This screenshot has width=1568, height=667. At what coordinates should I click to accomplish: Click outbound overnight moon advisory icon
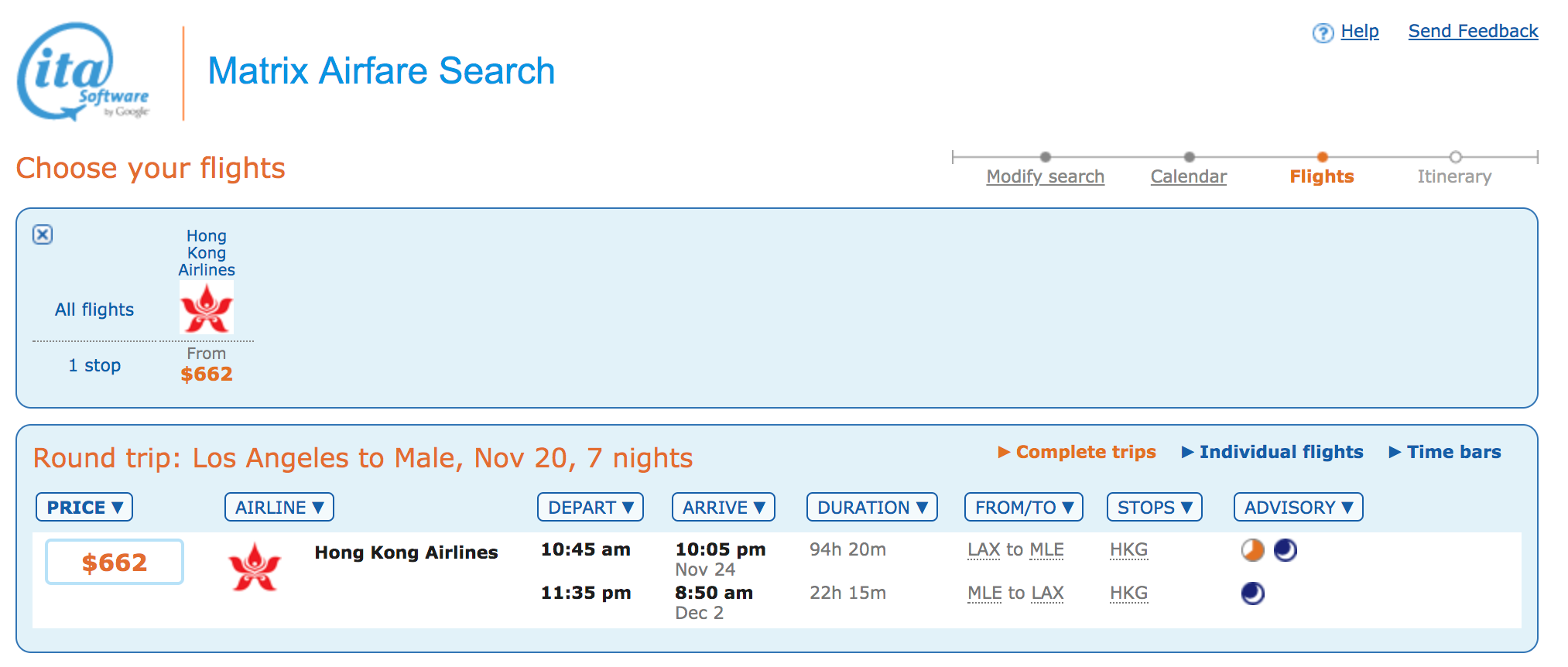1285,550
